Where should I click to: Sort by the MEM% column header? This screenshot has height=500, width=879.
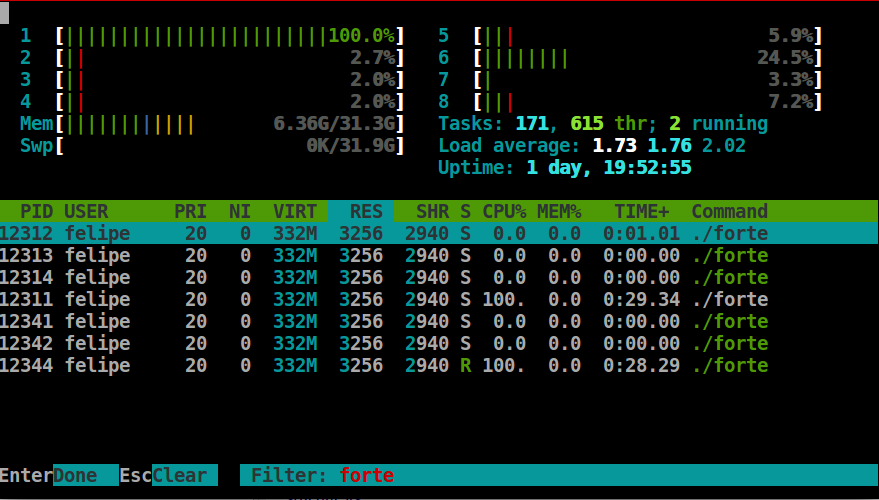pos(559,211)
